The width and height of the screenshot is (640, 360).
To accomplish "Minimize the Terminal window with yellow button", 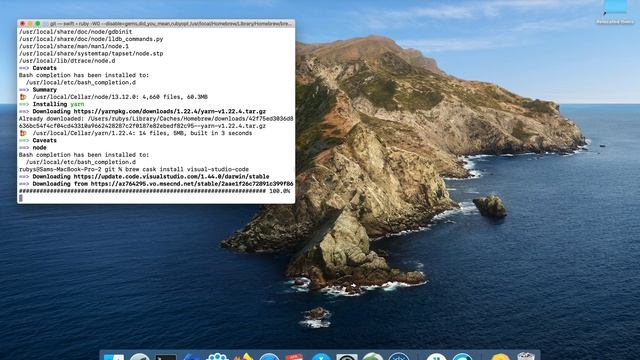I will [30, 24].
